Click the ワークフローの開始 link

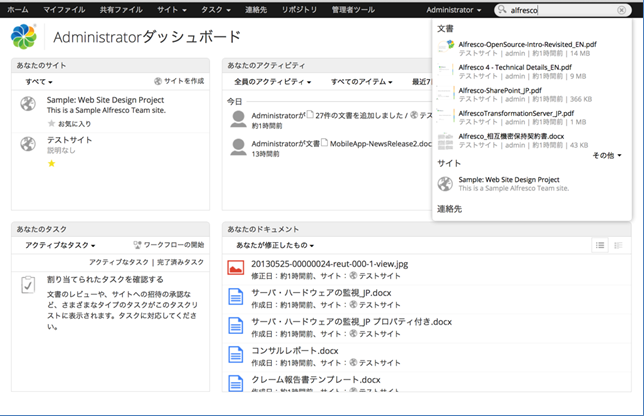(169, 245)
